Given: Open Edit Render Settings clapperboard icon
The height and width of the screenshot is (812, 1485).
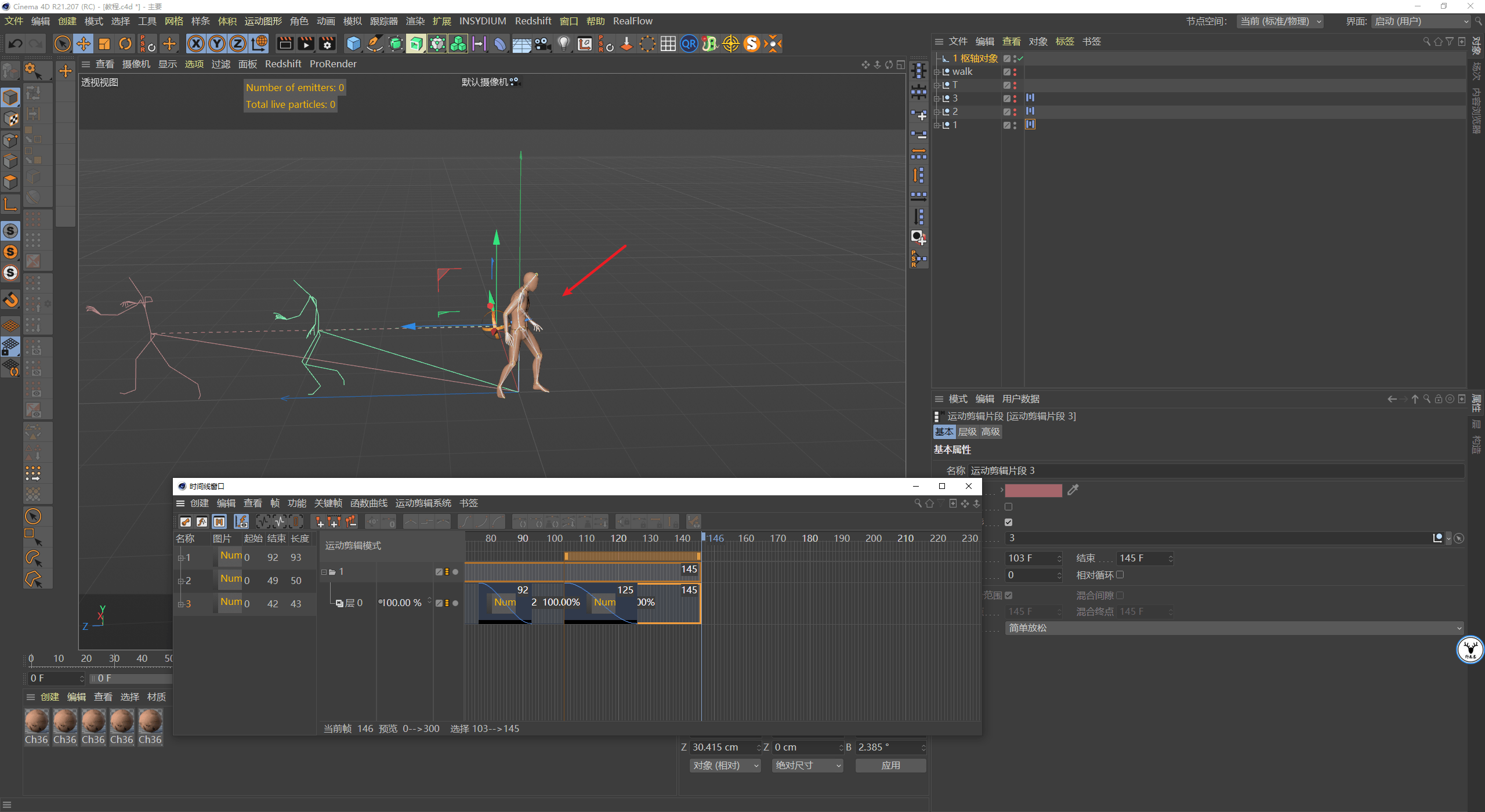Looking at the screenshot, I should pyautogui.click(x=327, y=43).
